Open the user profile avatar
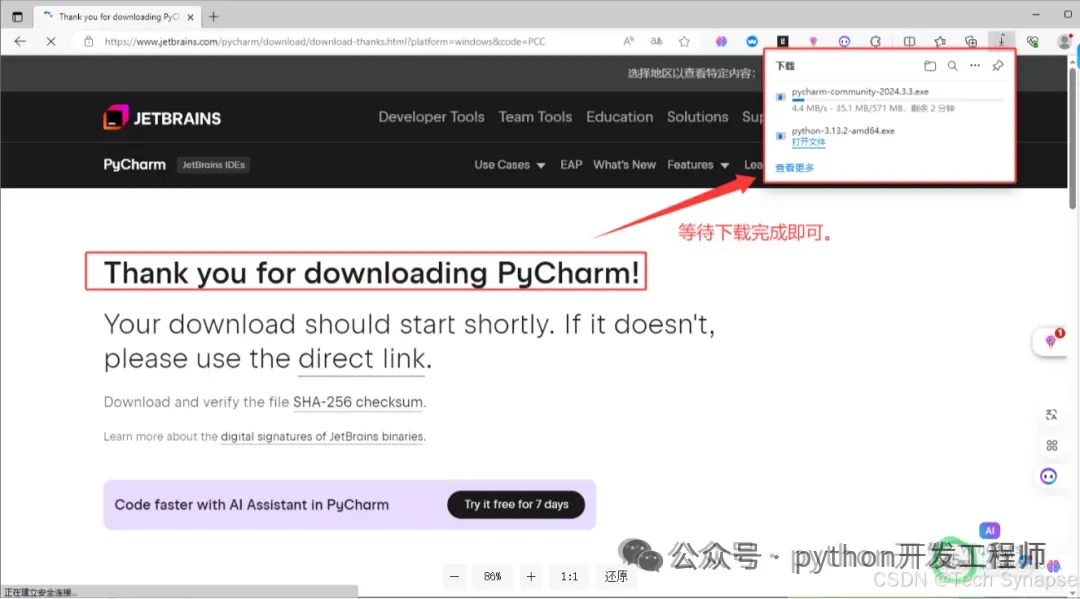The width and height of the screenshot is (1080, 599). tap(1065, 41)
